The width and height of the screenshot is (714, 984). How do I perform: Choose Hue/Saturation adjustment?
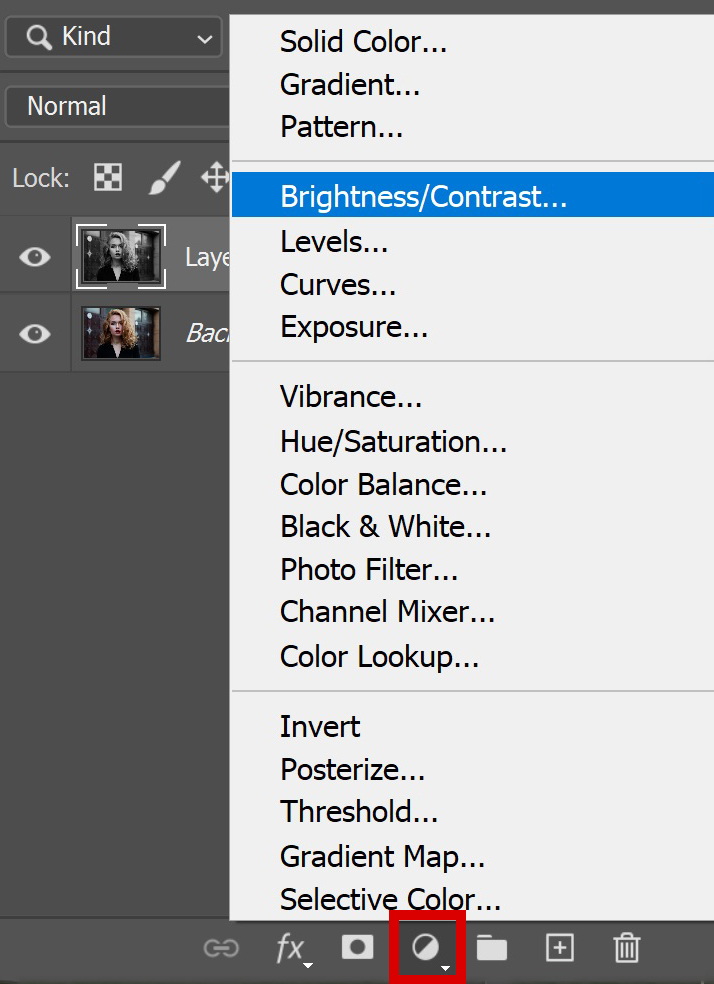coord(393,442)
